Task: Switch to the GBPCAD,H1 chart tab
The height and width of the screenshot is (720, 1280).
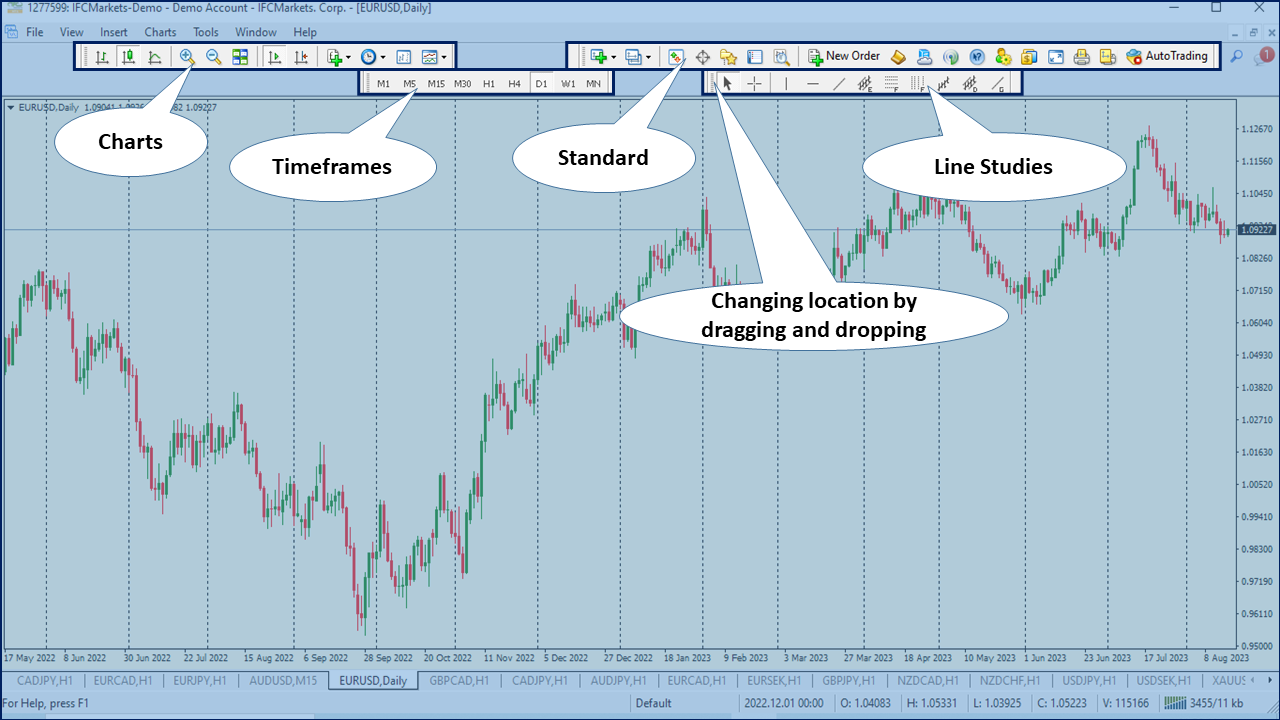Action: coord(458,680)
